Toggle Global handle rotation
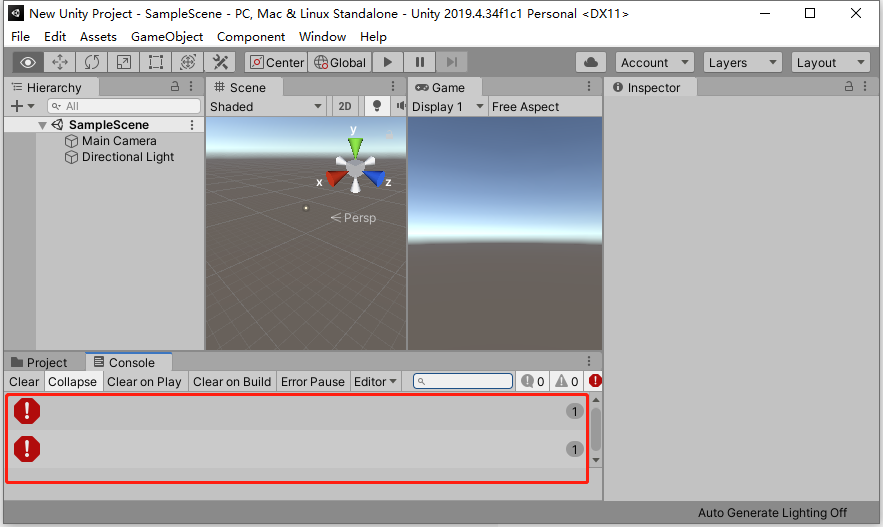This screenshot has width=883, height=527. click(340, 62)
